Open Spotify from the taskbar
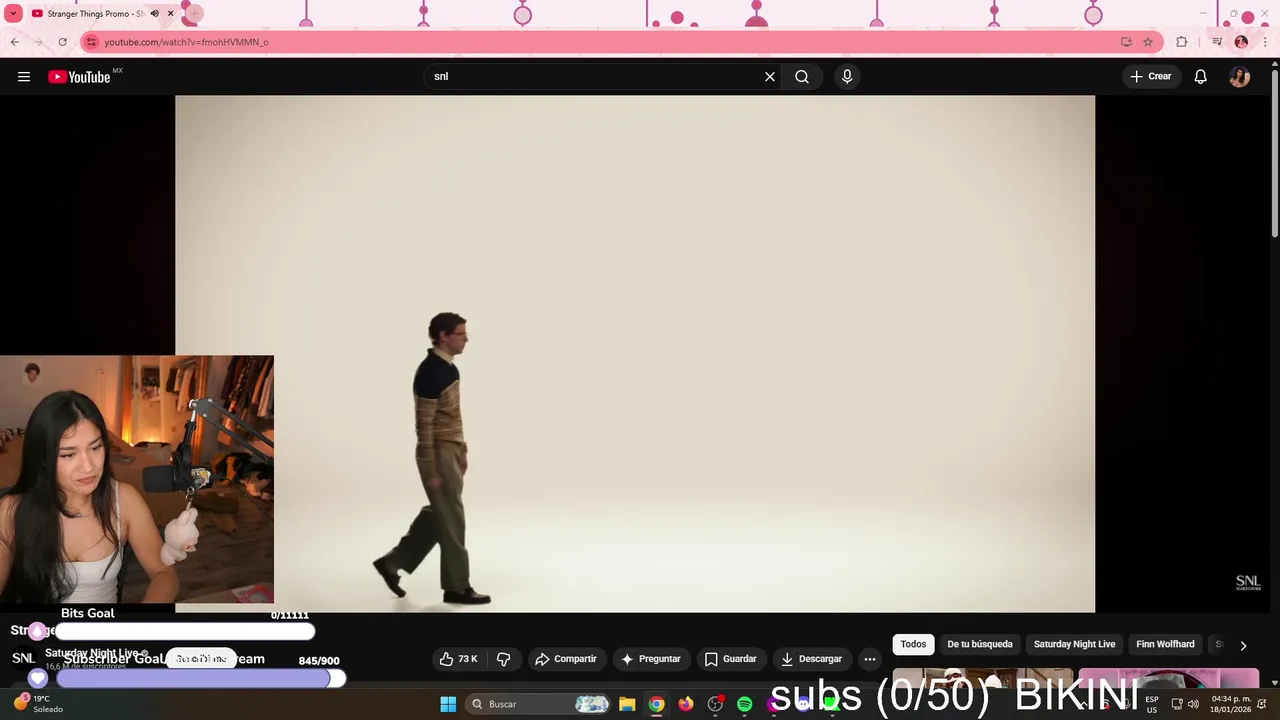This screenshot has width=1280, height=720. (744, 704)
